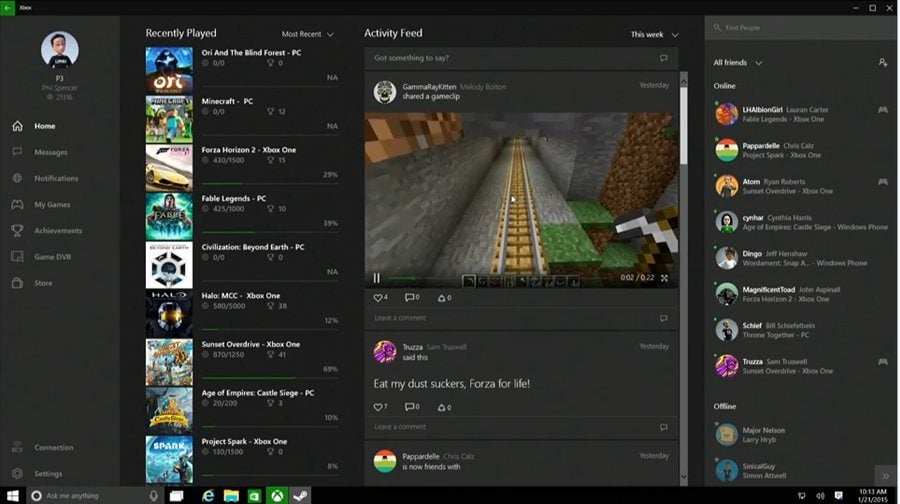This screenshot has width=900, height=504.
Task: Open Ori And The Blind Forest thumbnail
Action: (x=169, y=71)
